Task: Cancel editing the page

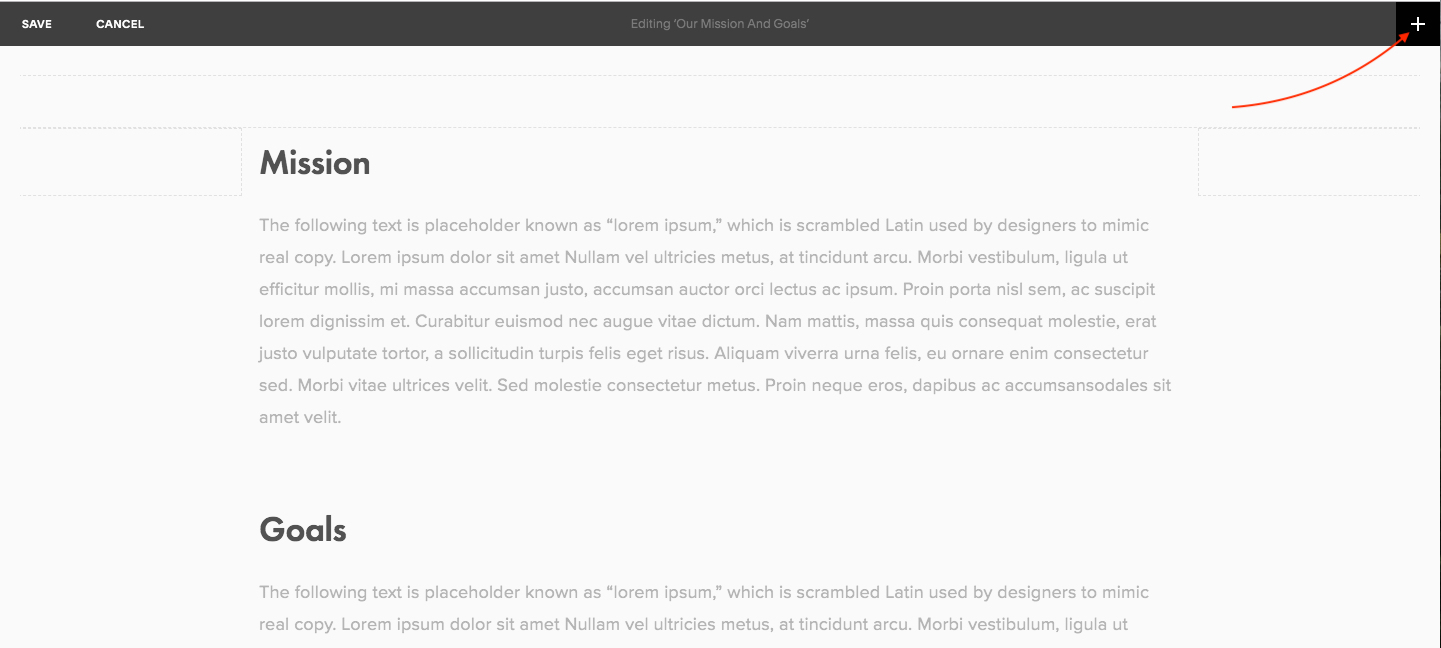Action: [120, 24]
